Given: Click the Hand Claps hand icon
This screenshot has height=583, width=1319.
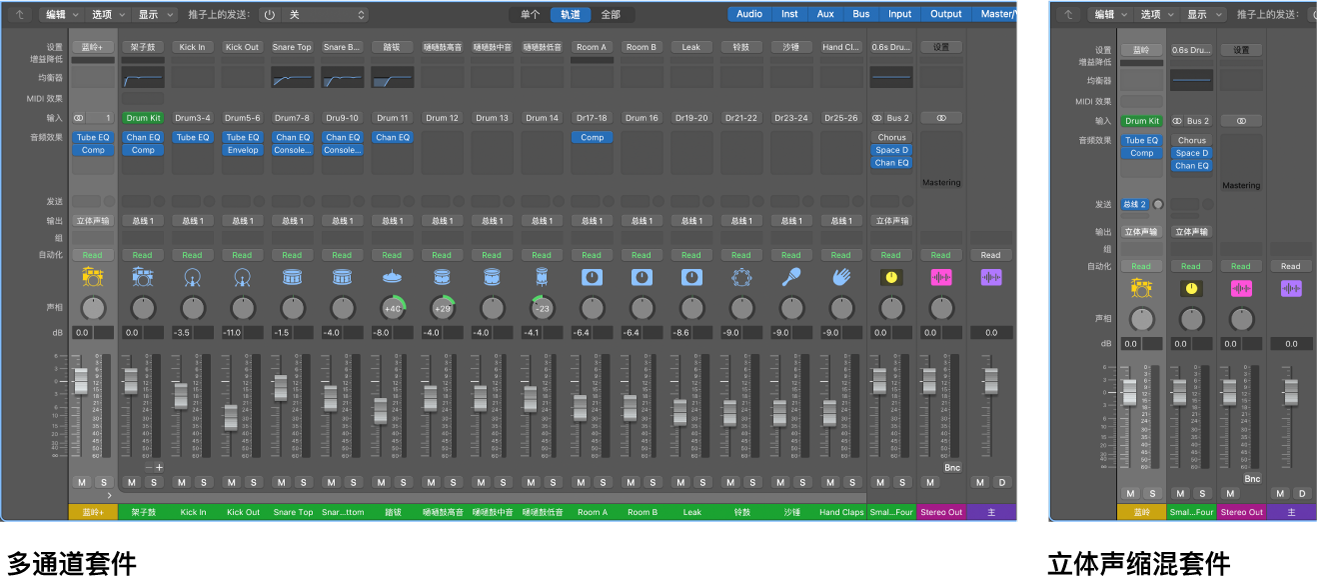Looking at the screenshot, I should (841, 277).
